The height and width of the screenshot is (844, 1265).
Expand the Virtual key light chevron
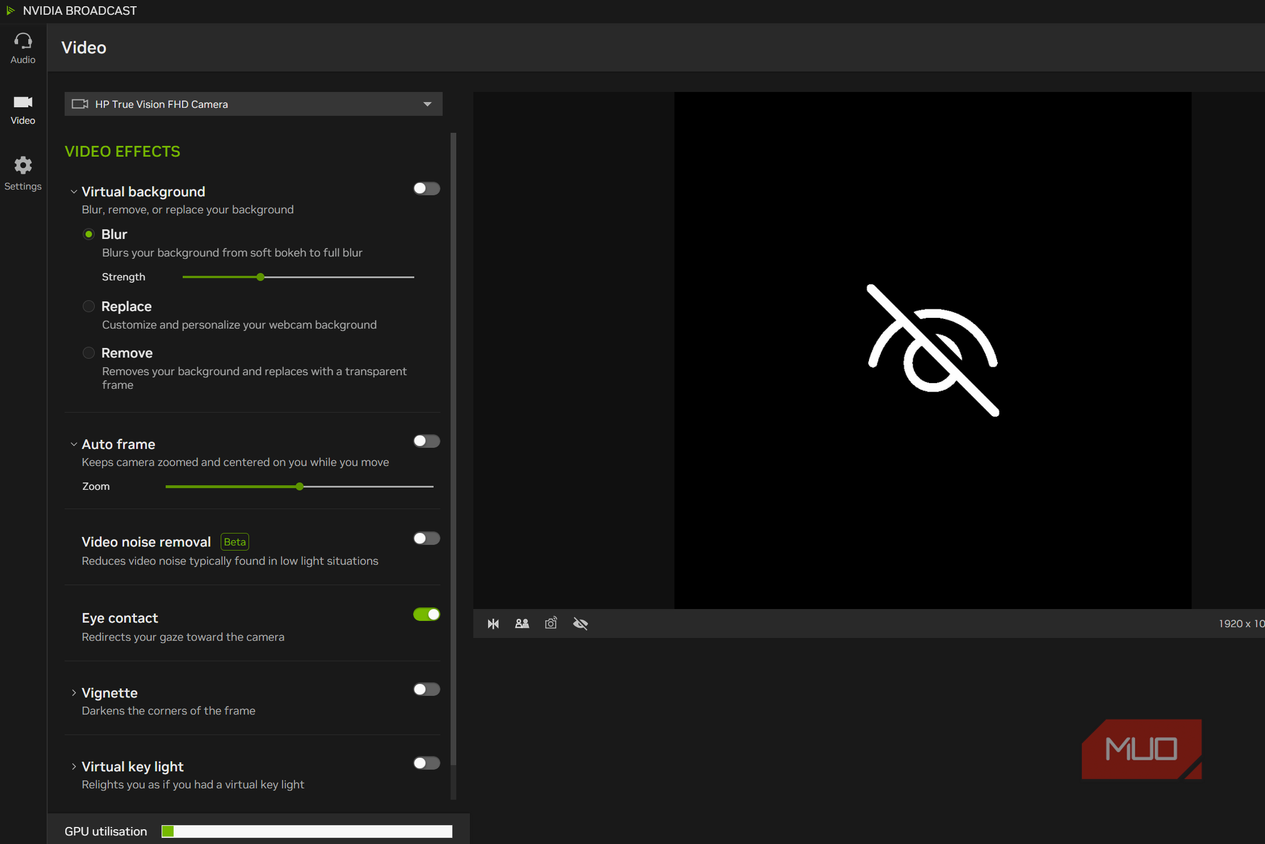pyautogui.click(x=73, y=767)
